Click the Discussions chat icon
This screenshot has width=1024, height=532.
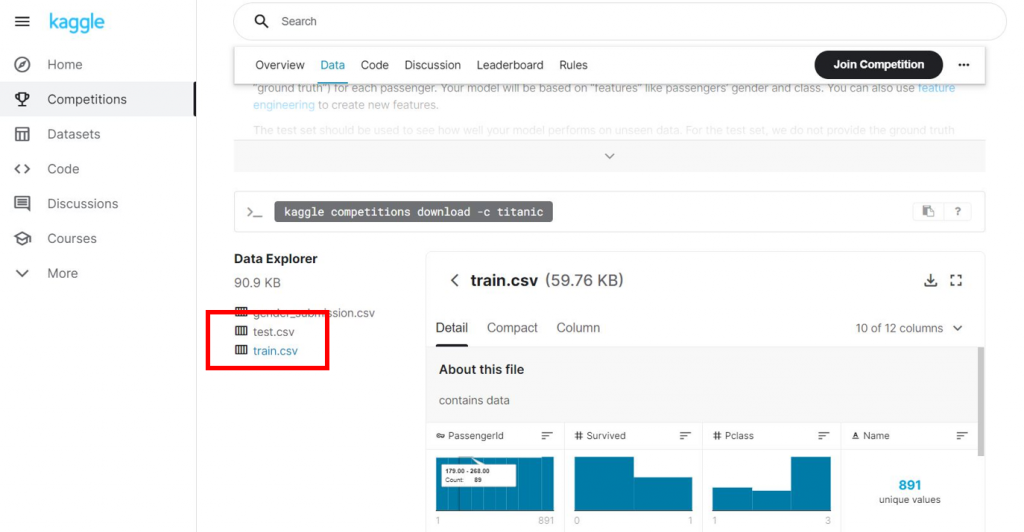click(22, 204)
